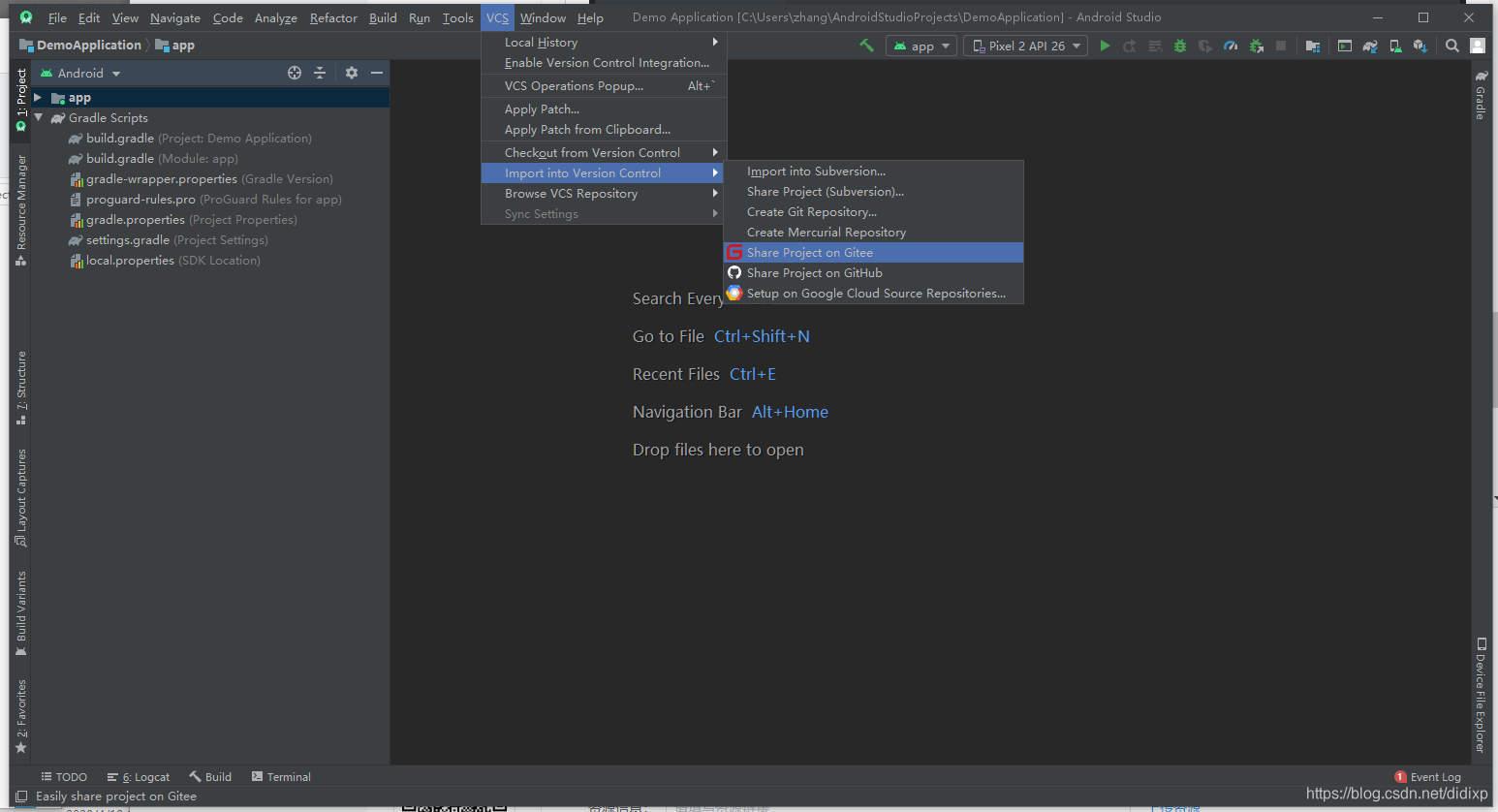Sync project with Gradle files icon
Screen dimensions: 1498x812
click(x=1370, y=46)
